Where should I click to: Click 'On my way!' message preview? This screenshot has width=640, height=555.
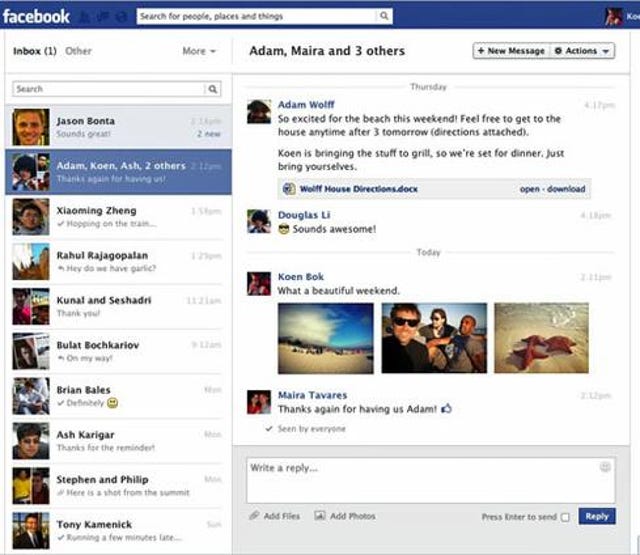(x=89, y=358)
